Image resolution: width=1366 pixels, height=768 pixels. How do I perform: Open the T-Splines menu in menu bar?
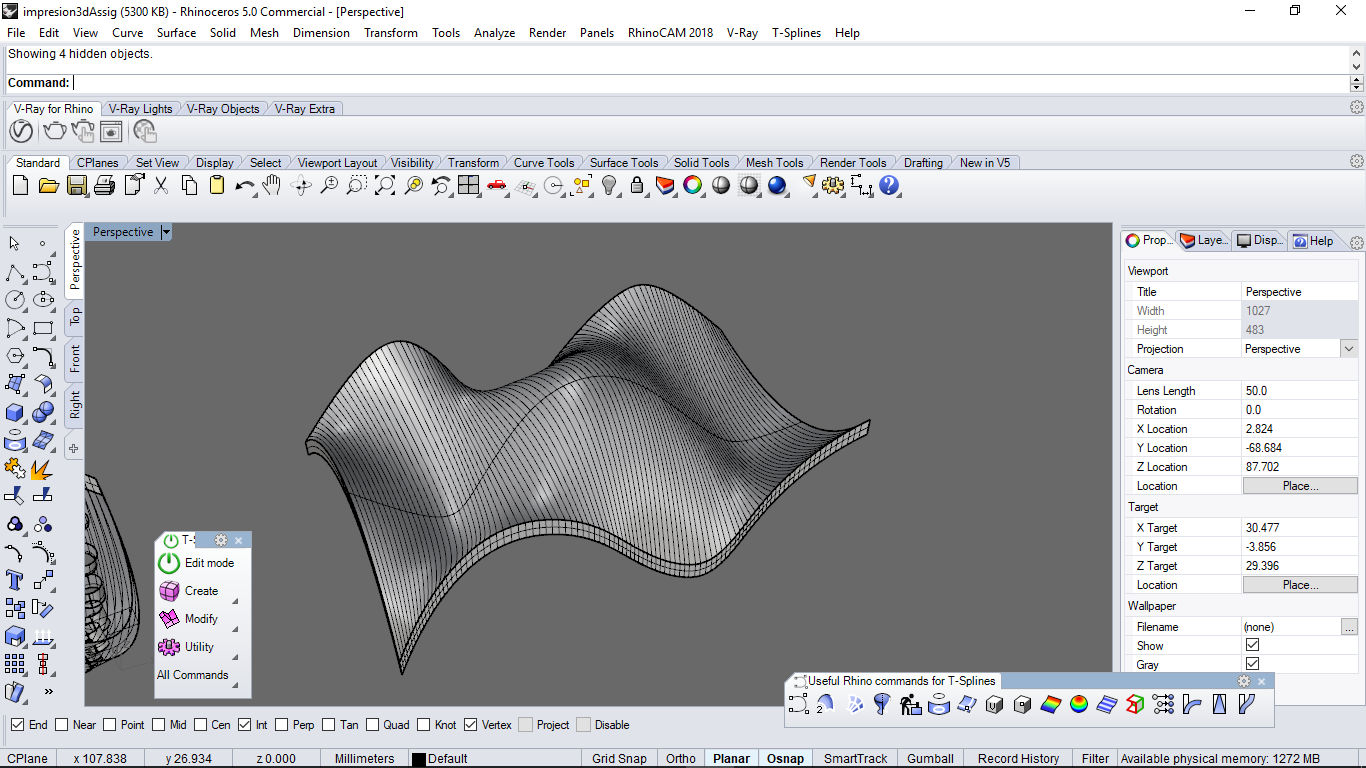(796, 33)
